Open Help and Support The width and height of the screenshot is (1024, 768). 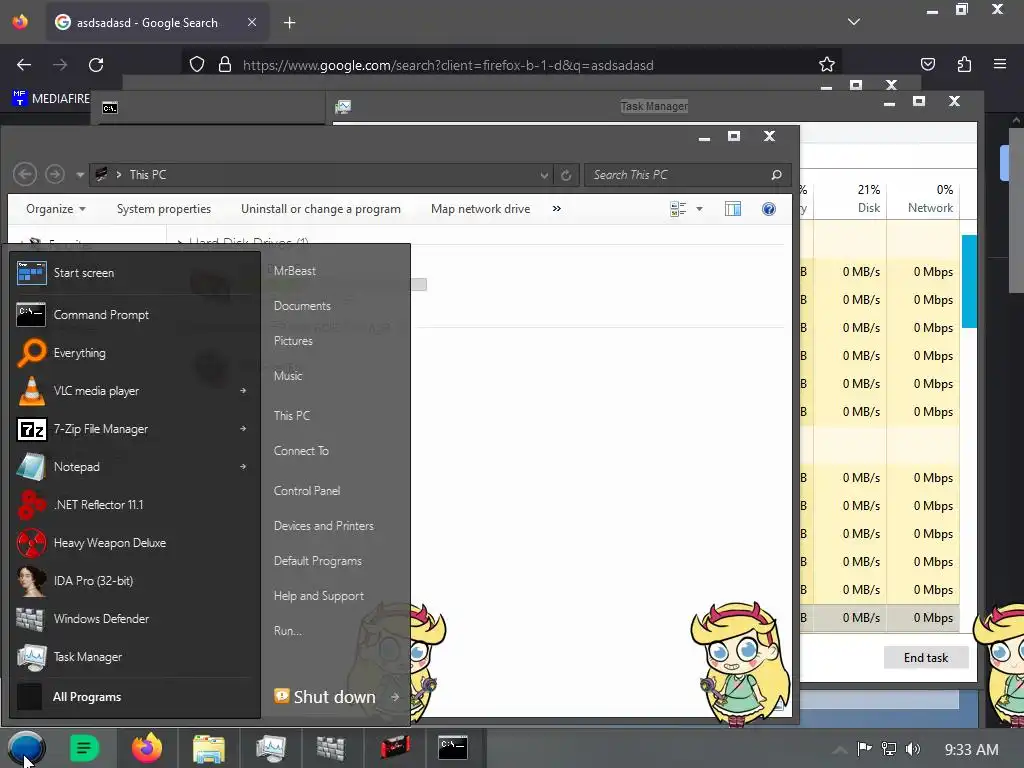(319, 596)
